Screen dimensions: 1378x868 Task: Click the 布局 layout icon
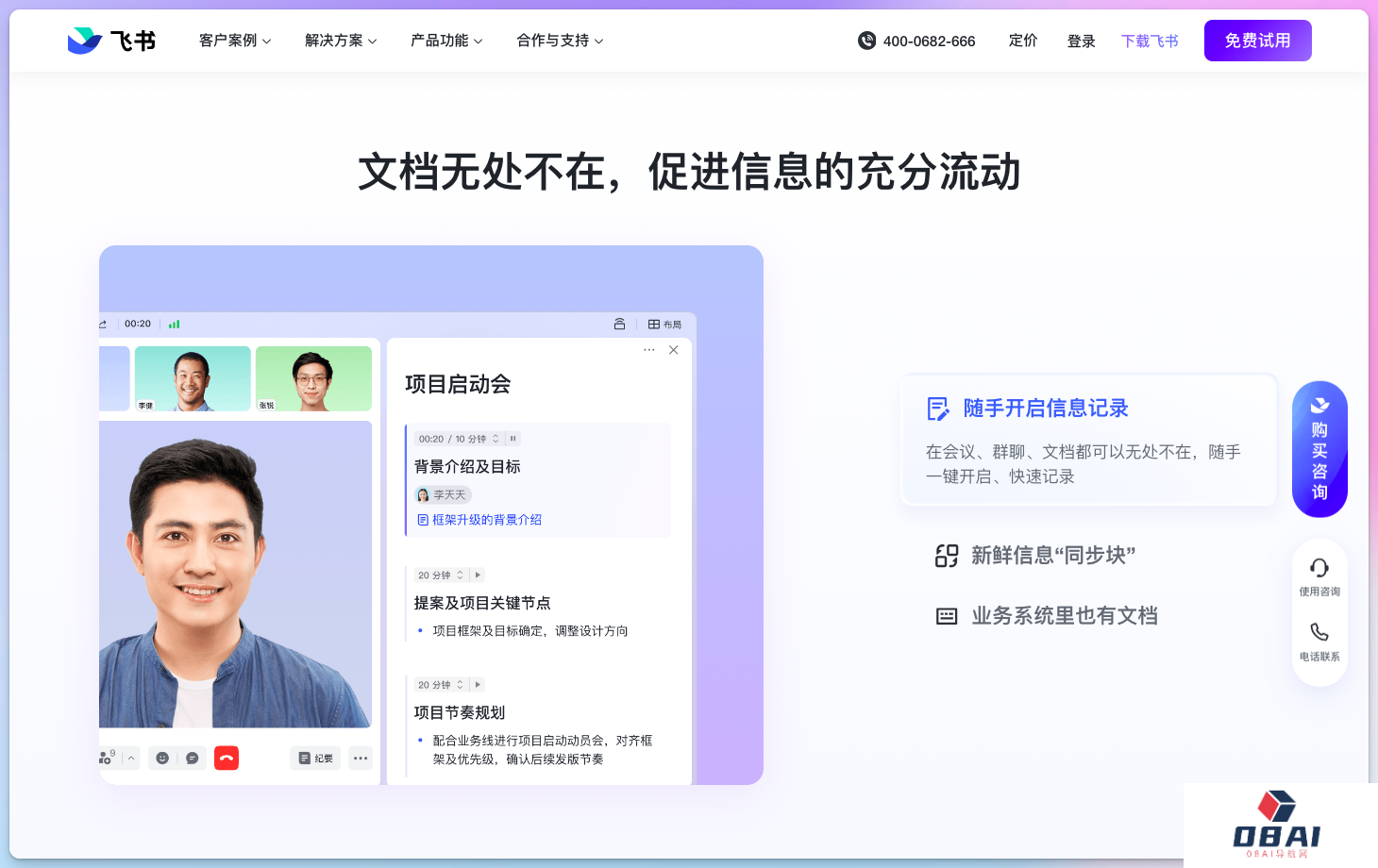[664, 325]
